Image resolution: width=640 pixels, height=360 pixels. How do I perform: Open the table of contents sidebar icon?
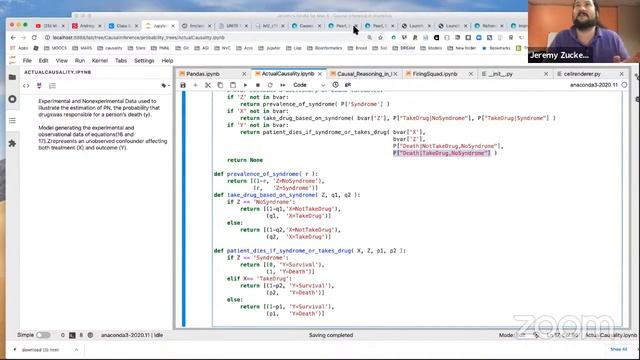pyautogui.click(x=12, y=121)
